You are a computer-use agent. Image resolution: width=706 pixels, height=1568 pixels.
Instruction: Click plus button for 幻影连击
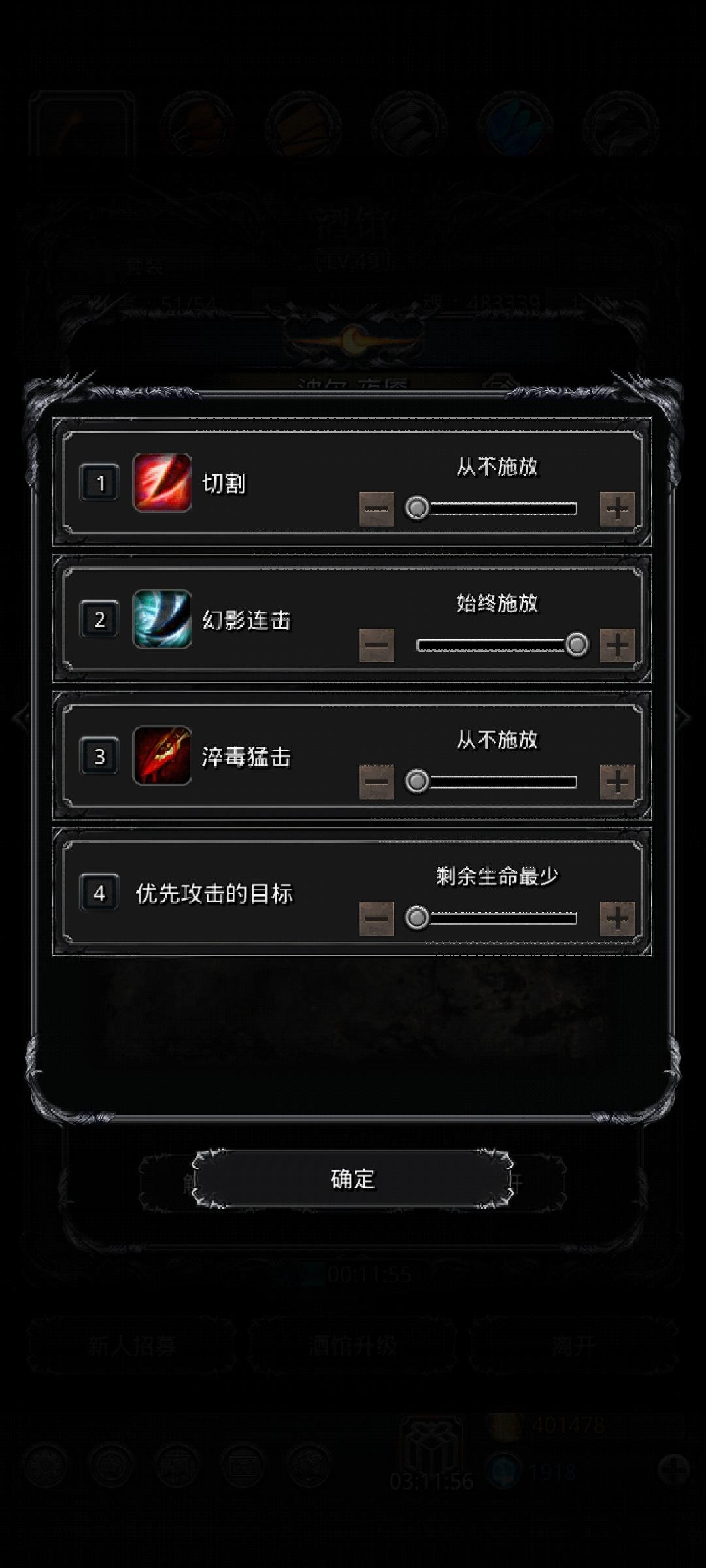[618, 645]
